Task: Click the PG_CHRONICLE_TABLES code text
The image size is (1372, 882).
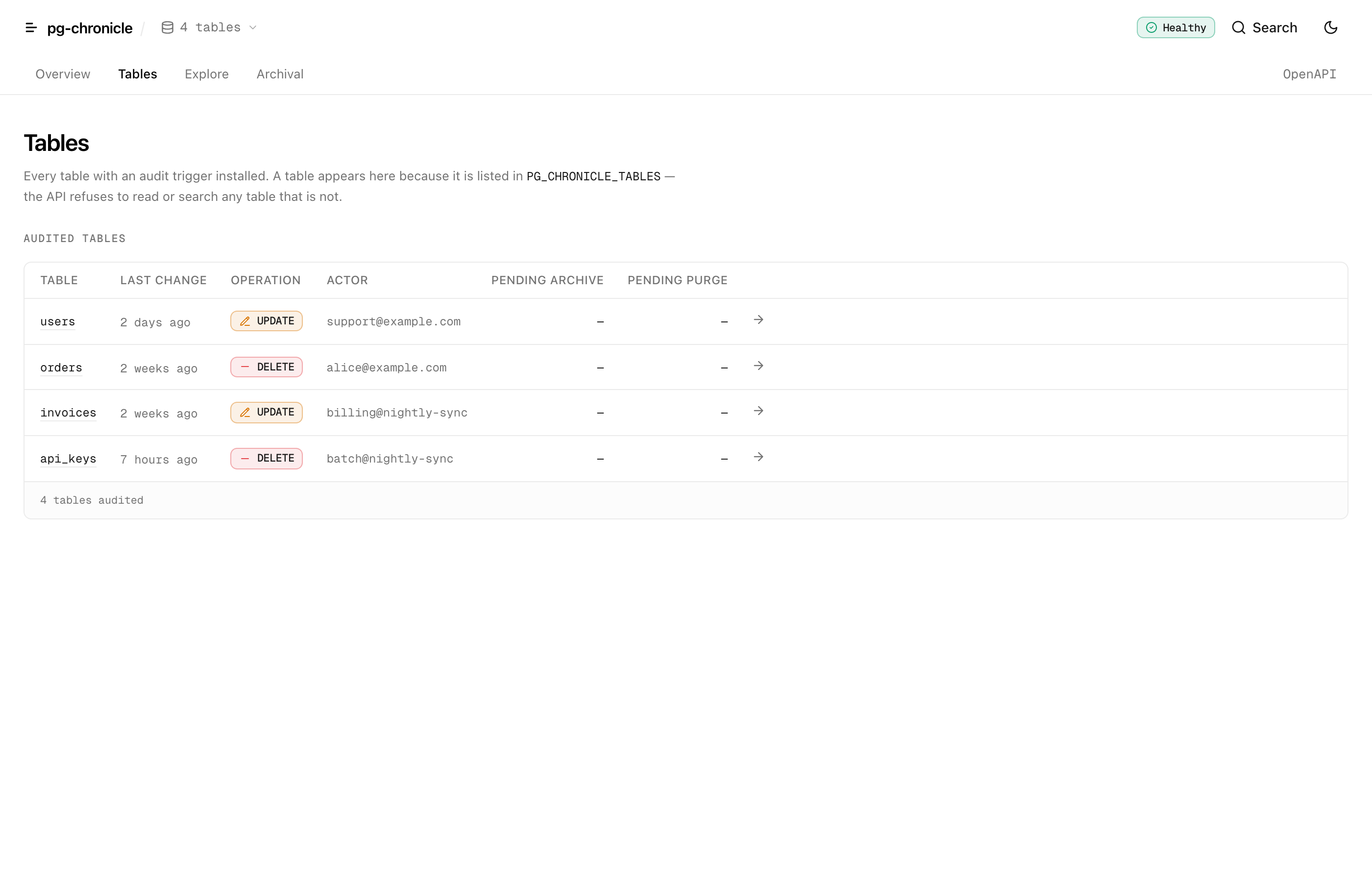Action: 593,176
